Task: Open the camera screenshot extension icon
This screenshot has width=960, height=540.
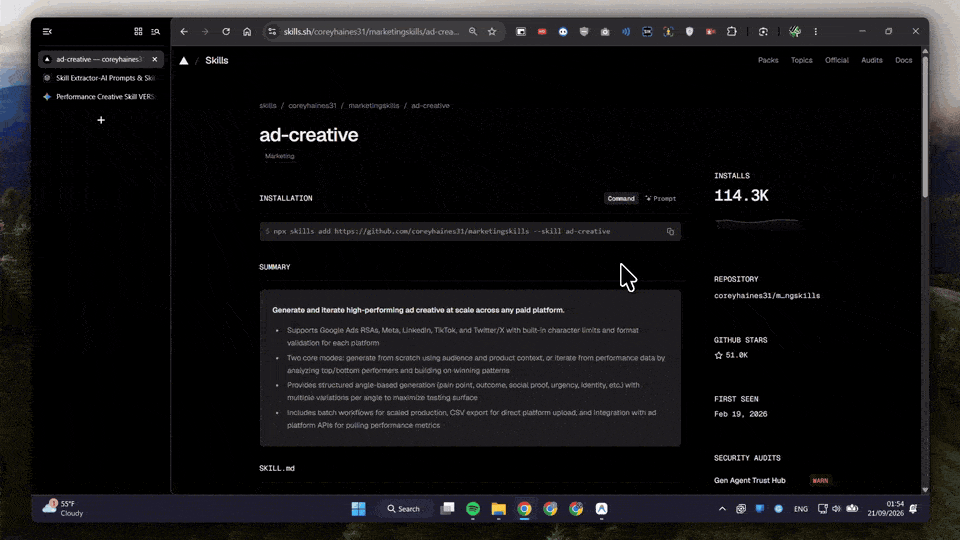Action: [605, 31]
